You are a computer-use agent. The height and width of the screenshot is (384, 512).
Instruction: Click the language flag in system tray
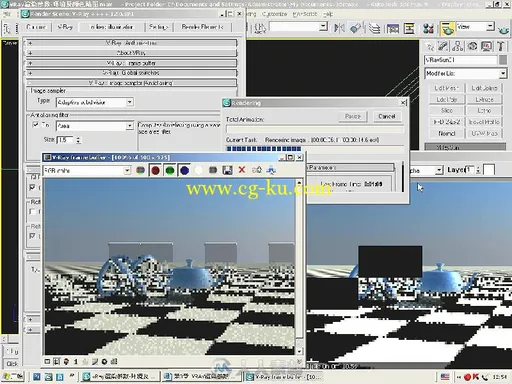(x=445, y=377)
